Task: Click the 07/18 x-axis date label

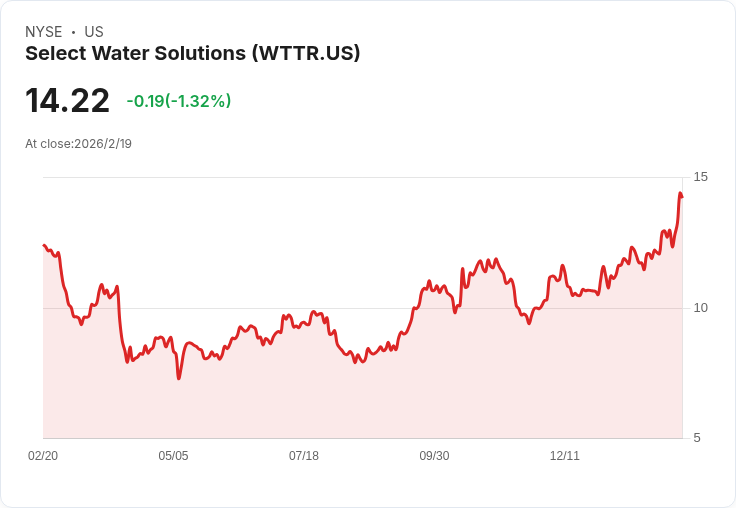Action: [304, 455]
